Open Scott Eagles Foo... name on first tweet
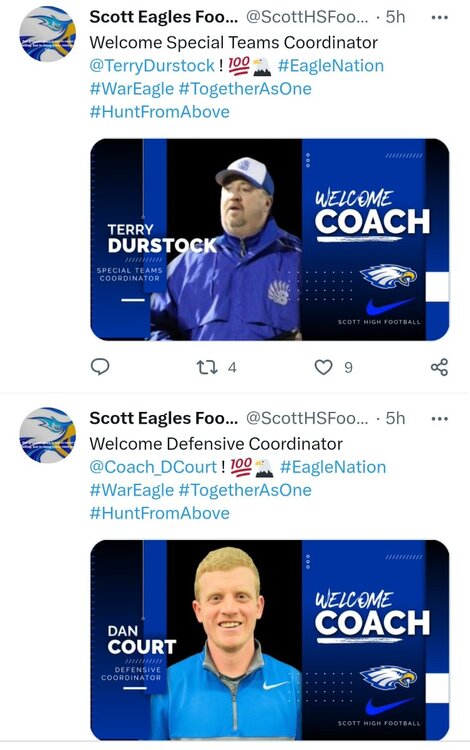470x750 pixels. tap(164, 17)
